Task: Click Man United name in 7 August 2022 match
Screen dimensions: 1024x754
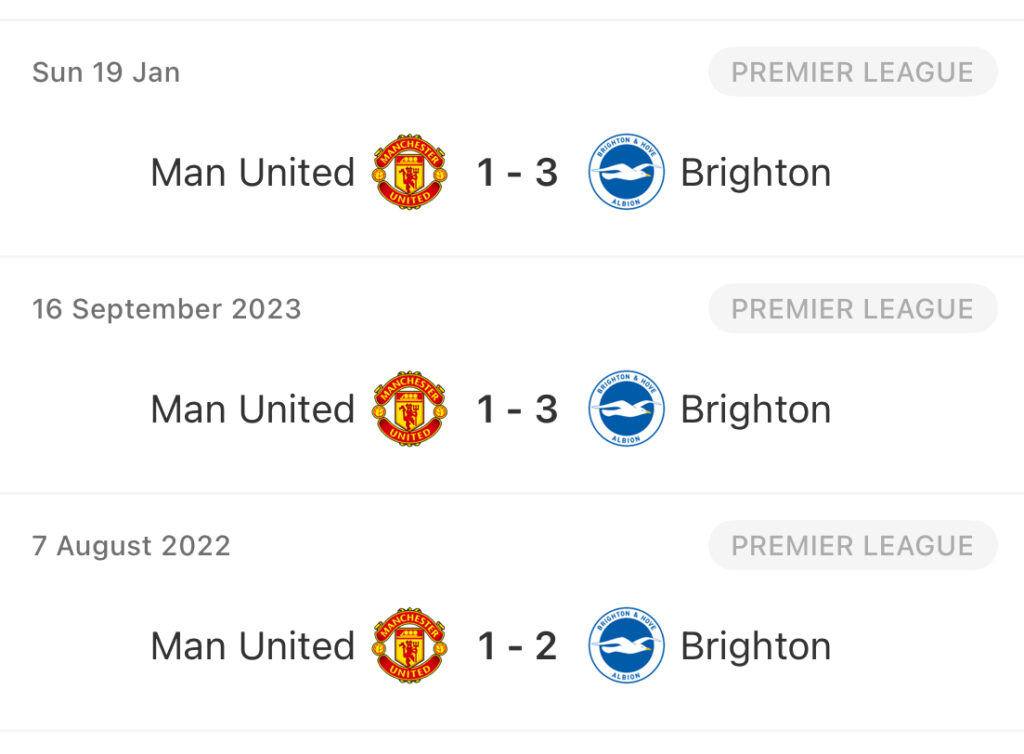Action: (253, 646)
